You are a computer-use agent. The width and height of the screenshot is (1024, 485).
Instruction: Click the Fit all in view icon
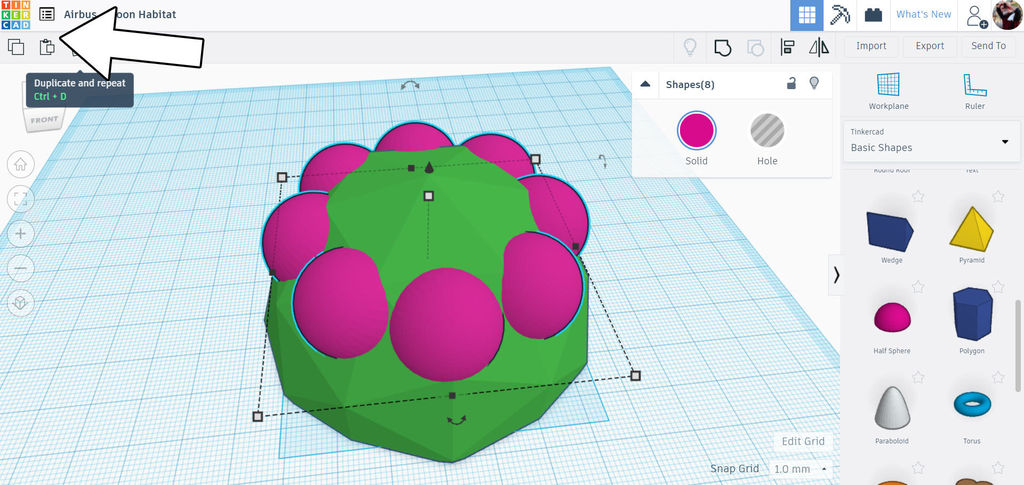pos(20,199)
